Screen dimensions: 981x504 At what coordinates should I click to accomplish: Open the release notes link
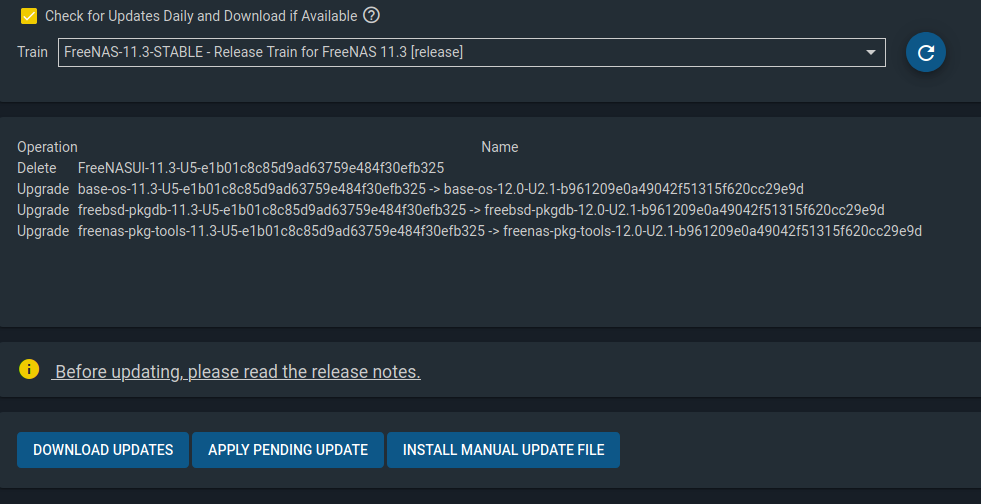[x=236, y=371]
